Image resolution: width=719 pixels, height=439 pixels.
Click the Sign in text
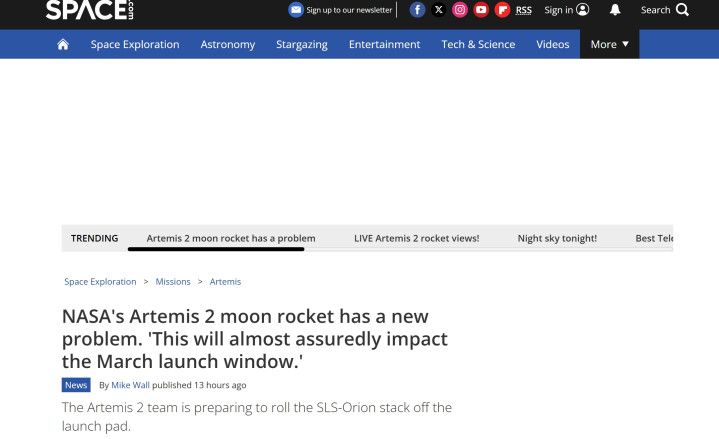pos(559,10)
